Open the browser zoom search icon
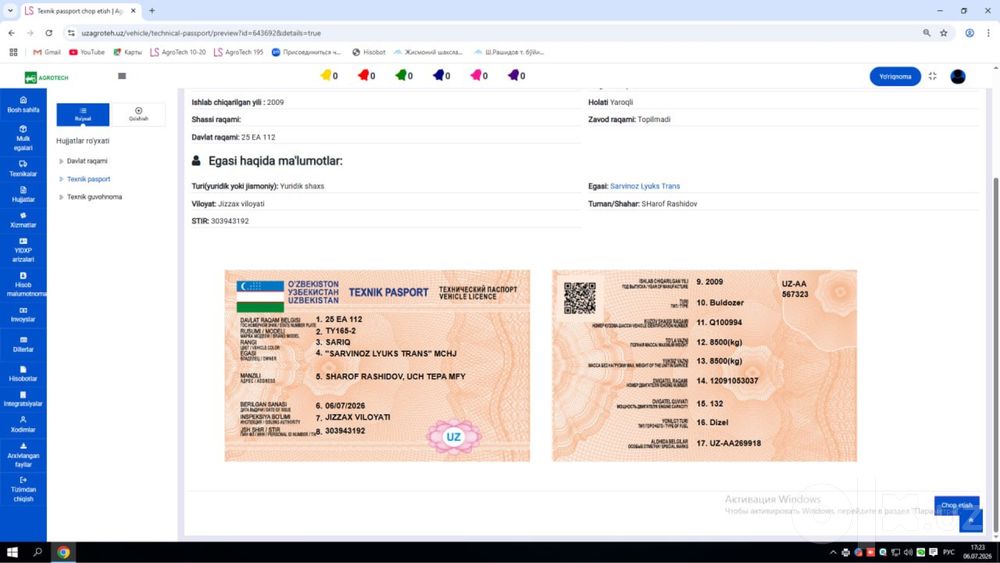 coord(927,33)
